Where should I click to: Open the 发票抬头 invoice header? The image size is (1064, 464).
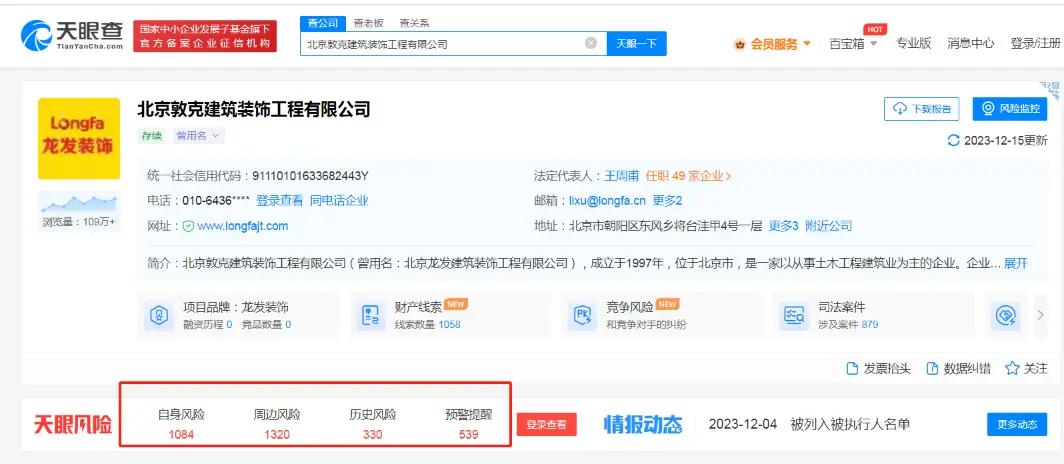(x=878, y=369)
